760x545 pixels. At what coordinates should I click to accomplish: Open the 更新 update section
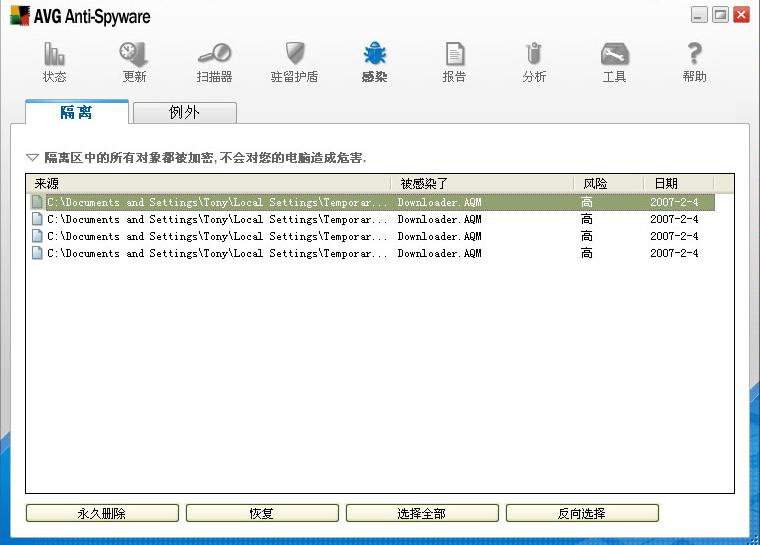coord(134,62)
